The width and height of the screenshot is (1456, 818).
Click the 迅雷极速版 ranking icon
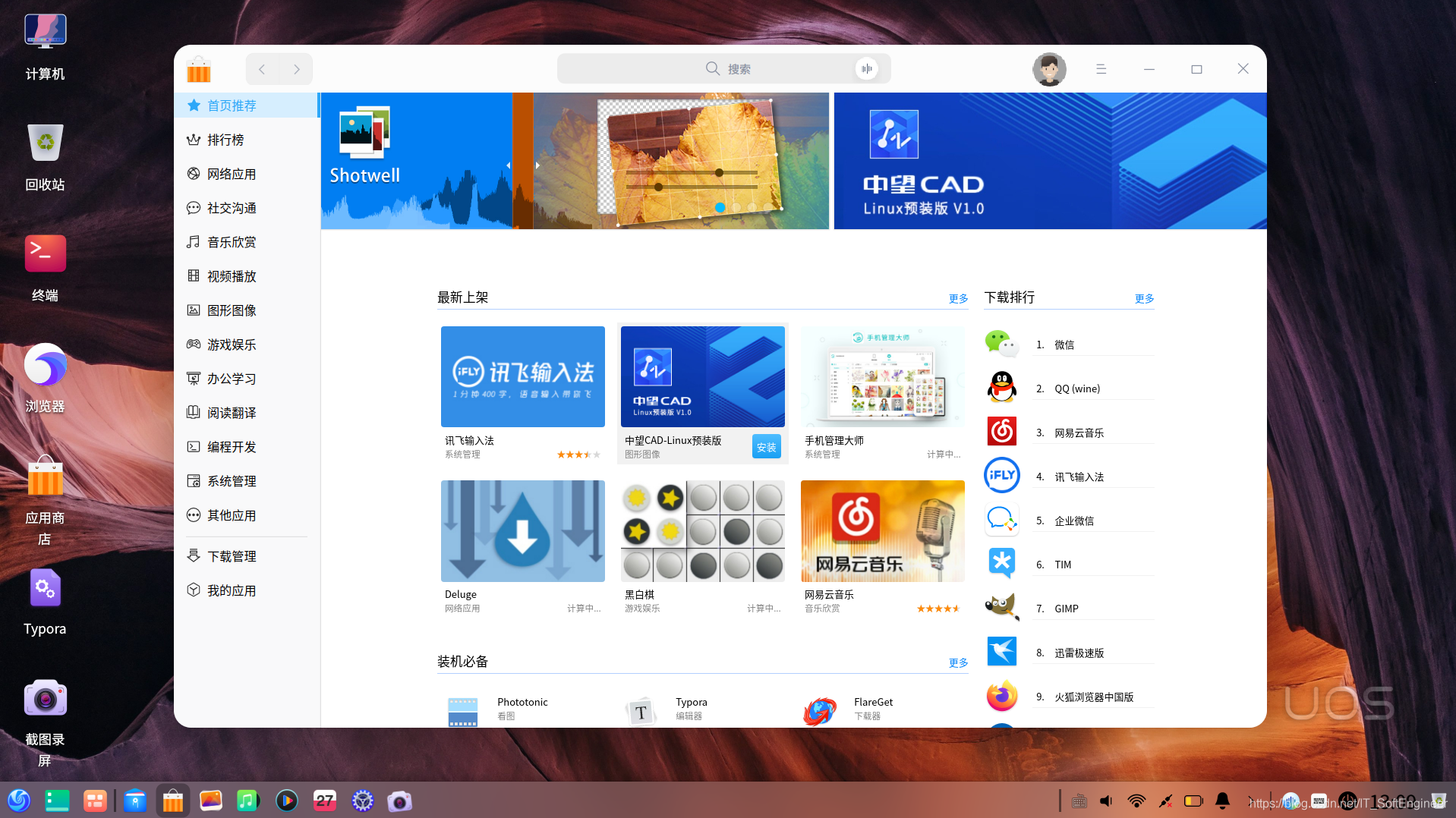pyautogui.click(x=1002, y=652)
